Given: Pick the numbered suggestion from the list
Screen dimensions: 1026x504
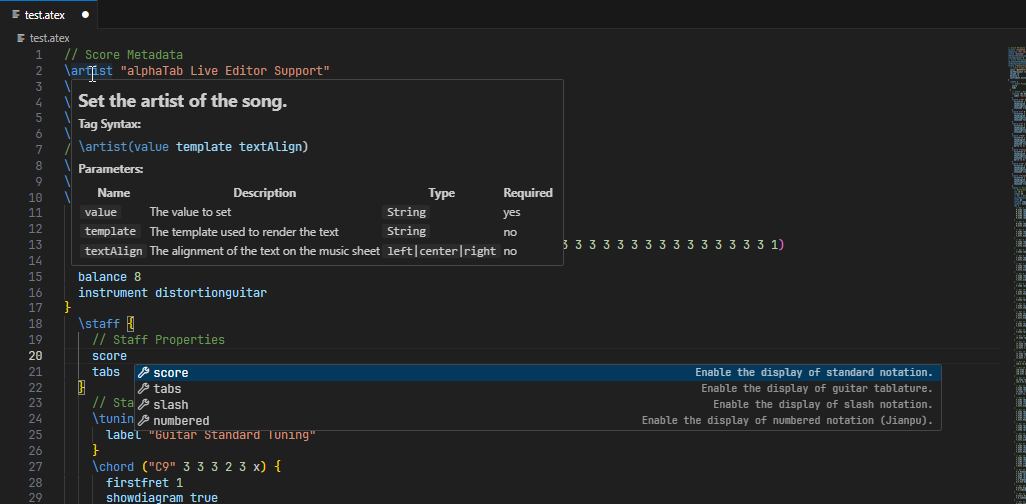Looking at the screenshot, I should 181,421.
